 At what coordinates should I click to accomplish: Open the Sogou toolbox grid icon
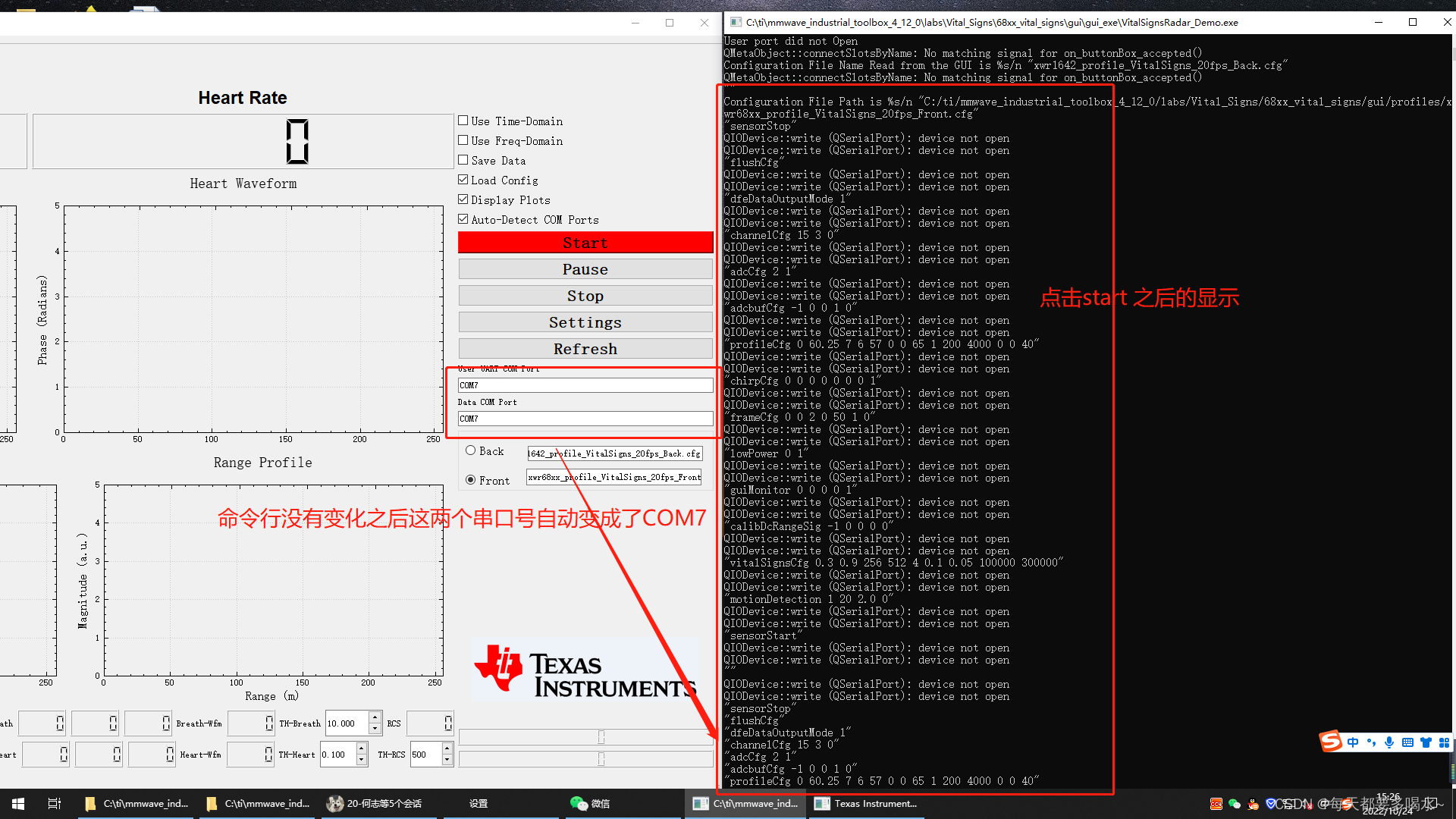1445,742
